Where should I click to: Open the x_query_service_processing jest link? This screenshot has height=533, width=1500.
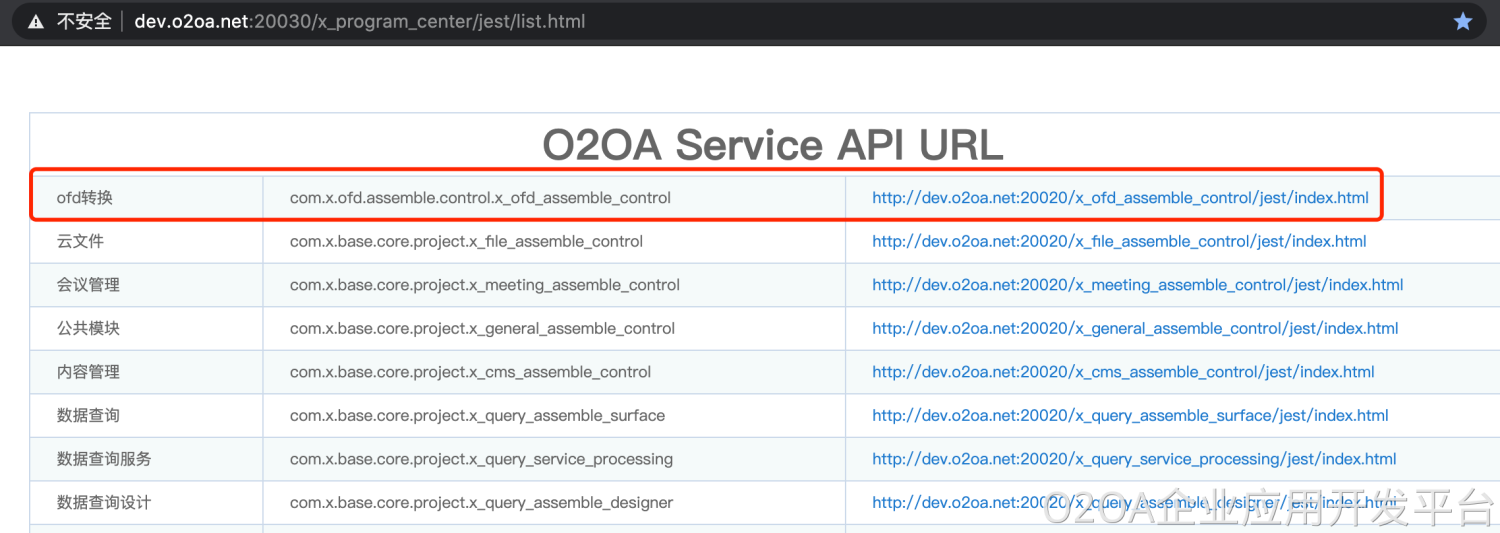point(1134,459)
